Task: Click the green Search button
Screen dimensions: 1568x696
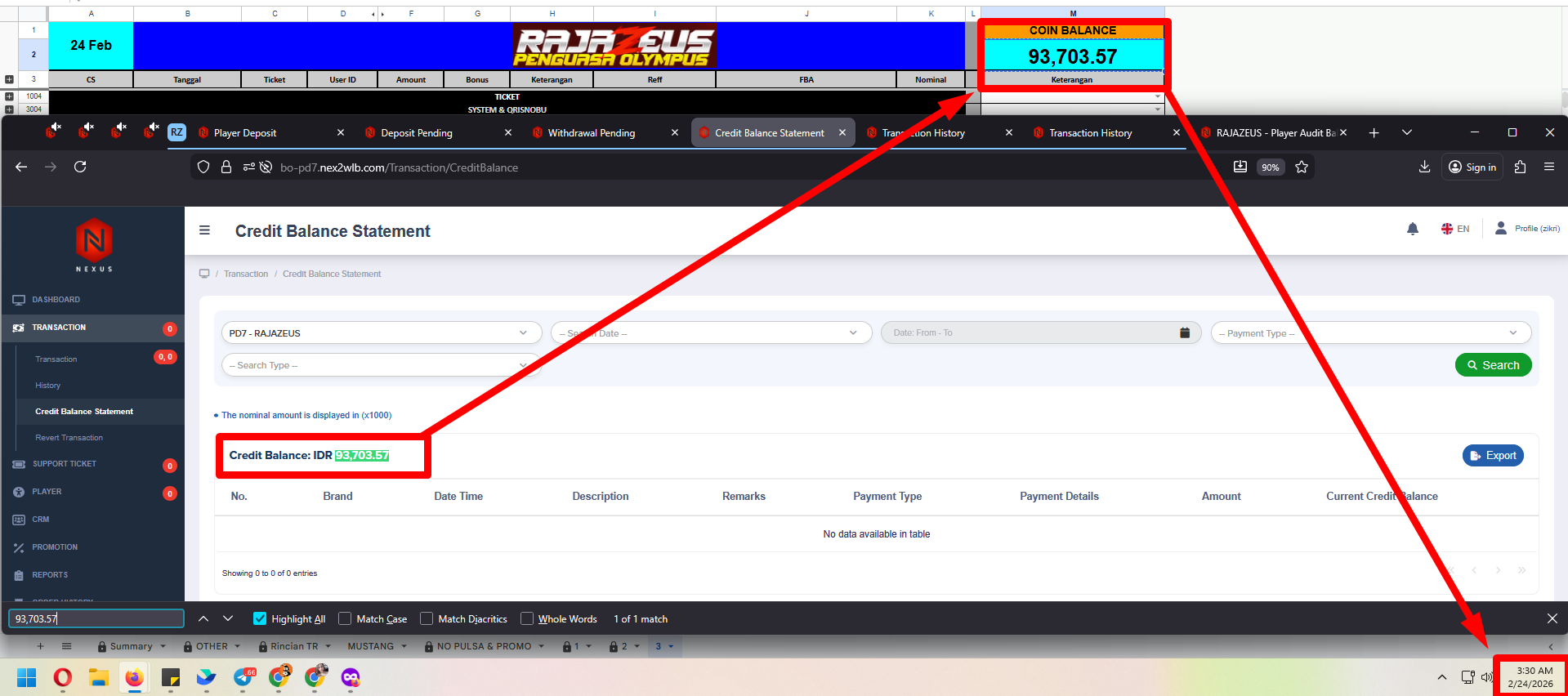Action: pos(1493,365)
